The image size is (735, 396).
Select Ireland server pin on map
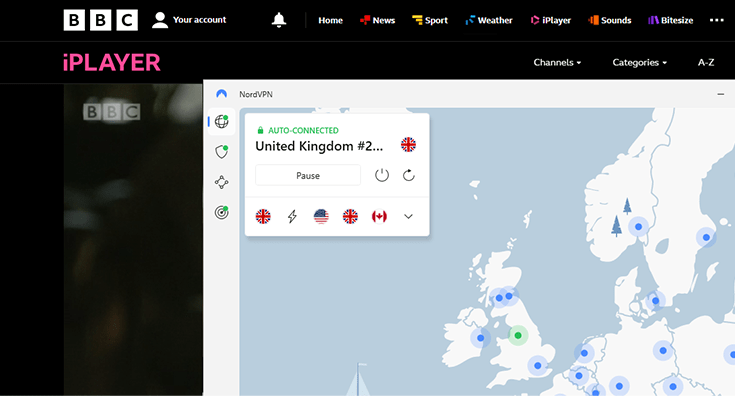click(480, 338)
